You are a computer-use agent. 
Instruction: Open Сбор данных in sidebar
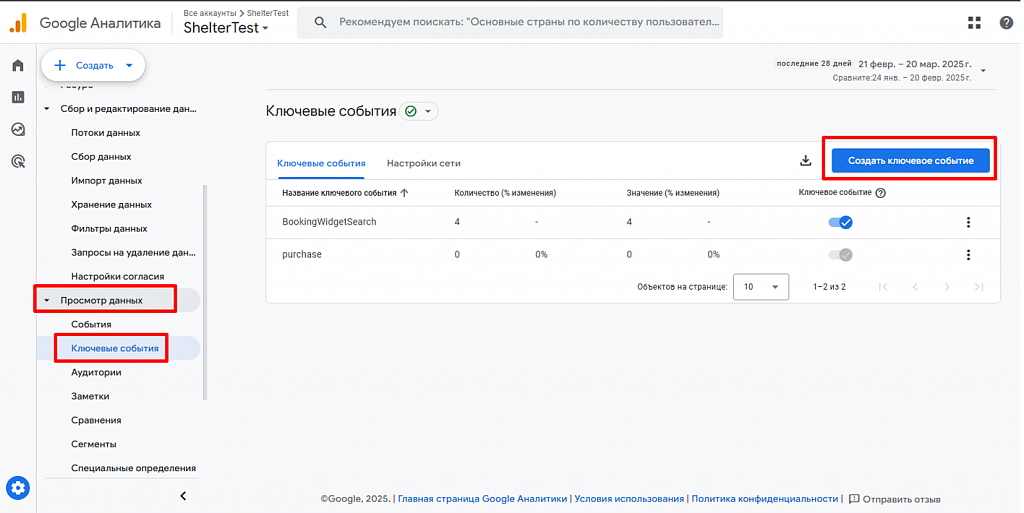point(101,157)
